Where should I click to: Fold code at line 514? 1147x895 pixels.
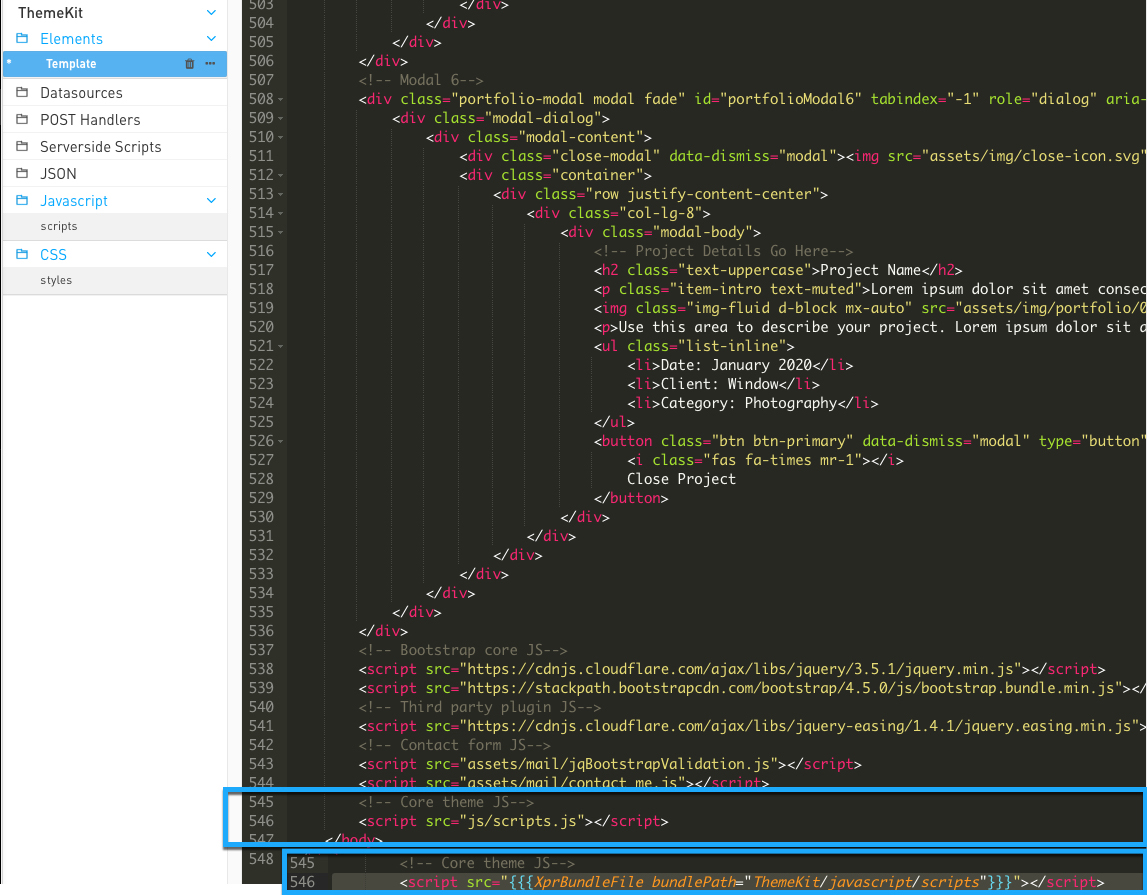(x=281, y=214)
